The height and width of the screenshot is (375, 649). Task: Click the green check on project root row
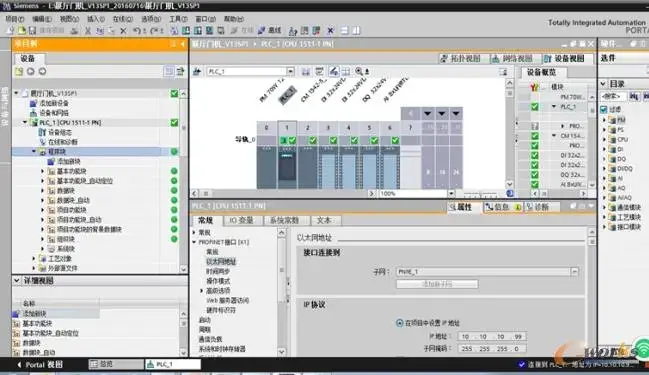174,94
